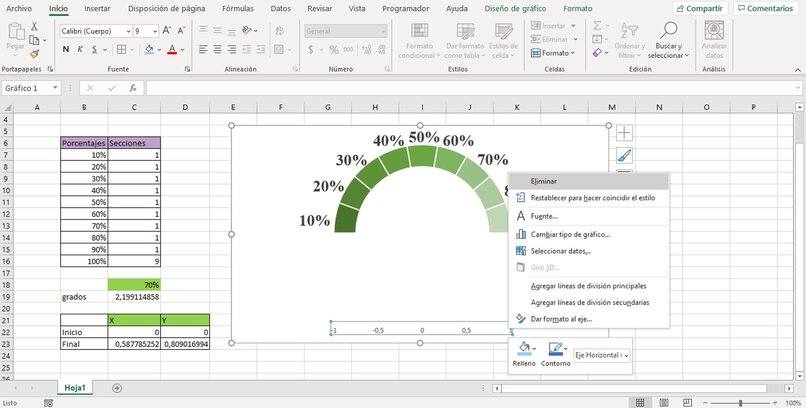The image size is (806, 408).
Task: Open the Archivo tab
Action: coord(19,9)
